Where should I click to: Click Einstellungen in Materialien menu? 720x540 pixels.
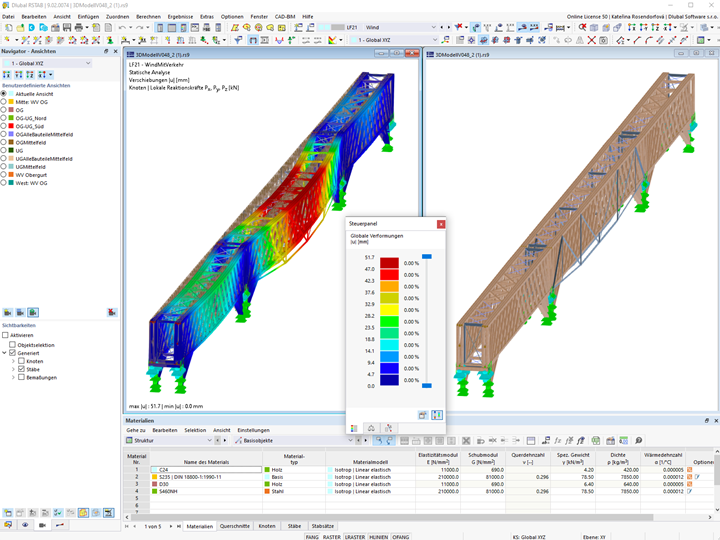tap(253, 431)
